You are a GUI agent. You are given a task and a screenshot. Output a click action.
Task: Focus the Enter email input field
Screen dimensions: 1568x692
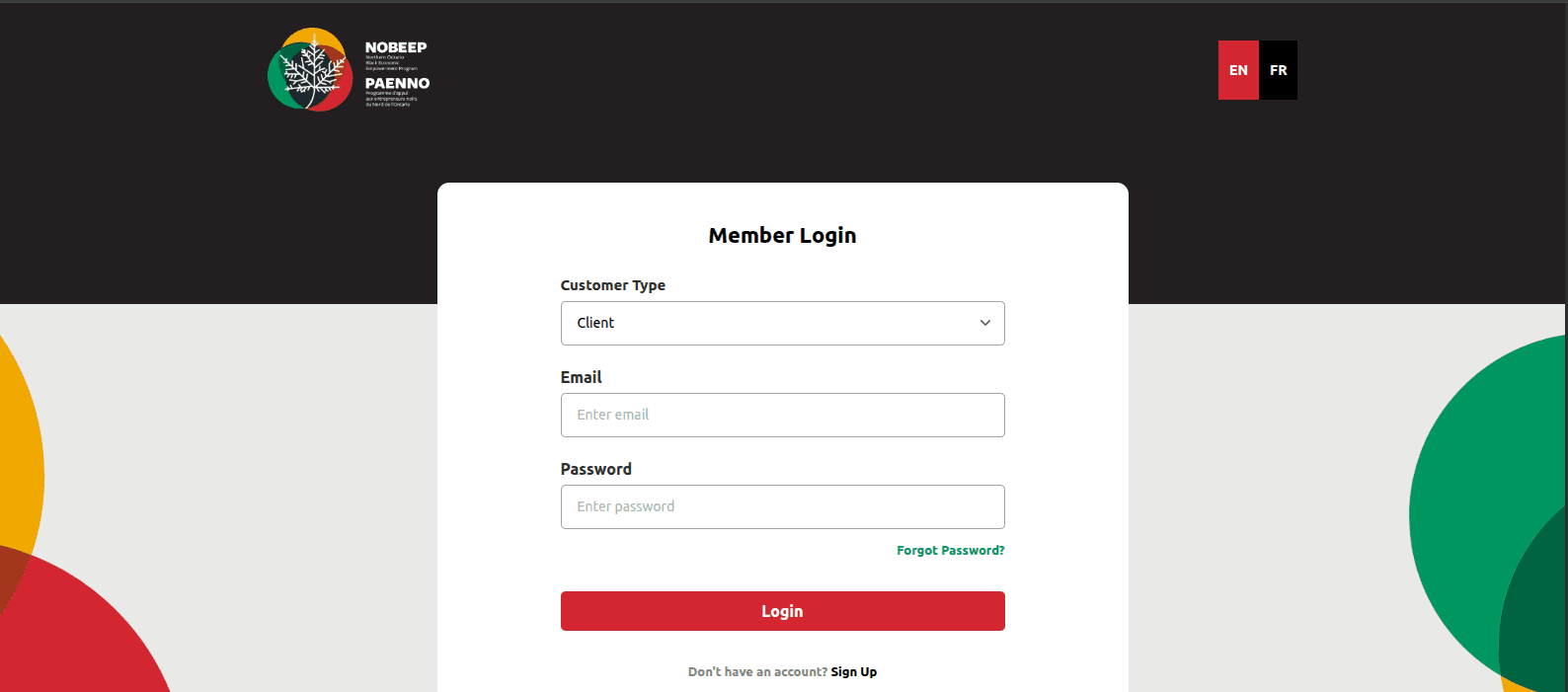tap(782, 415)
